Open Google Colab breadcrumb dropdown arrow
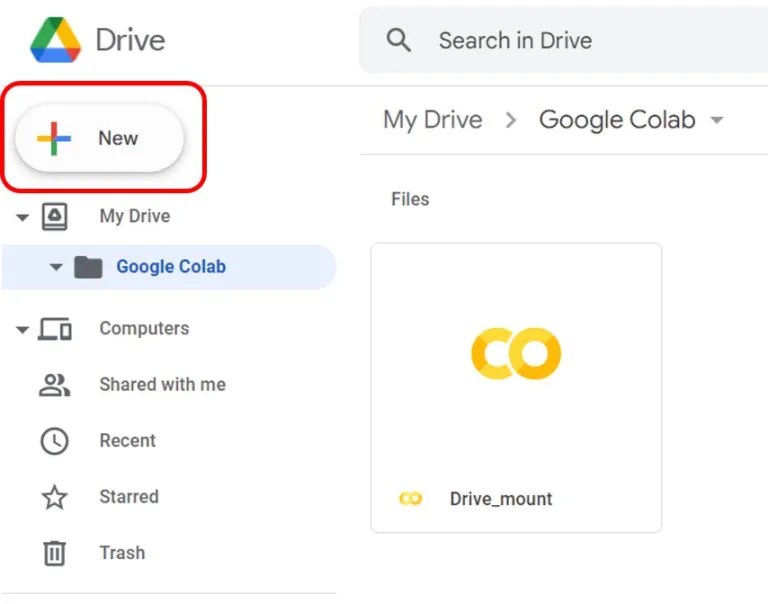This screenshot has height=604, width=768. point(717,120)
